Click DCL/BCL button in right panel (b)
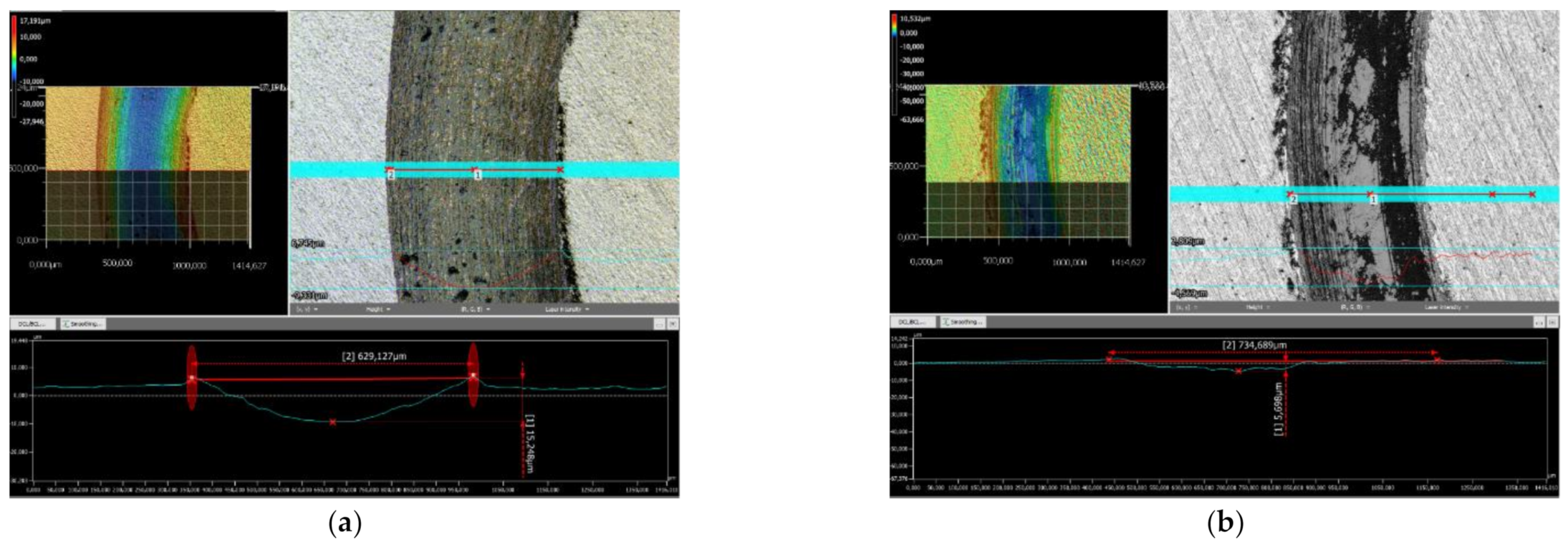The image size is (1568, 547). pyautogui.click(x=913, y=322)
